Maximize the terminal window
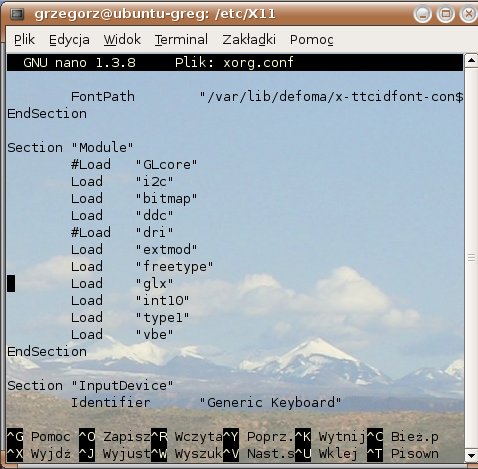This screenshot has width=478, height=469. (x=446, y=14)
